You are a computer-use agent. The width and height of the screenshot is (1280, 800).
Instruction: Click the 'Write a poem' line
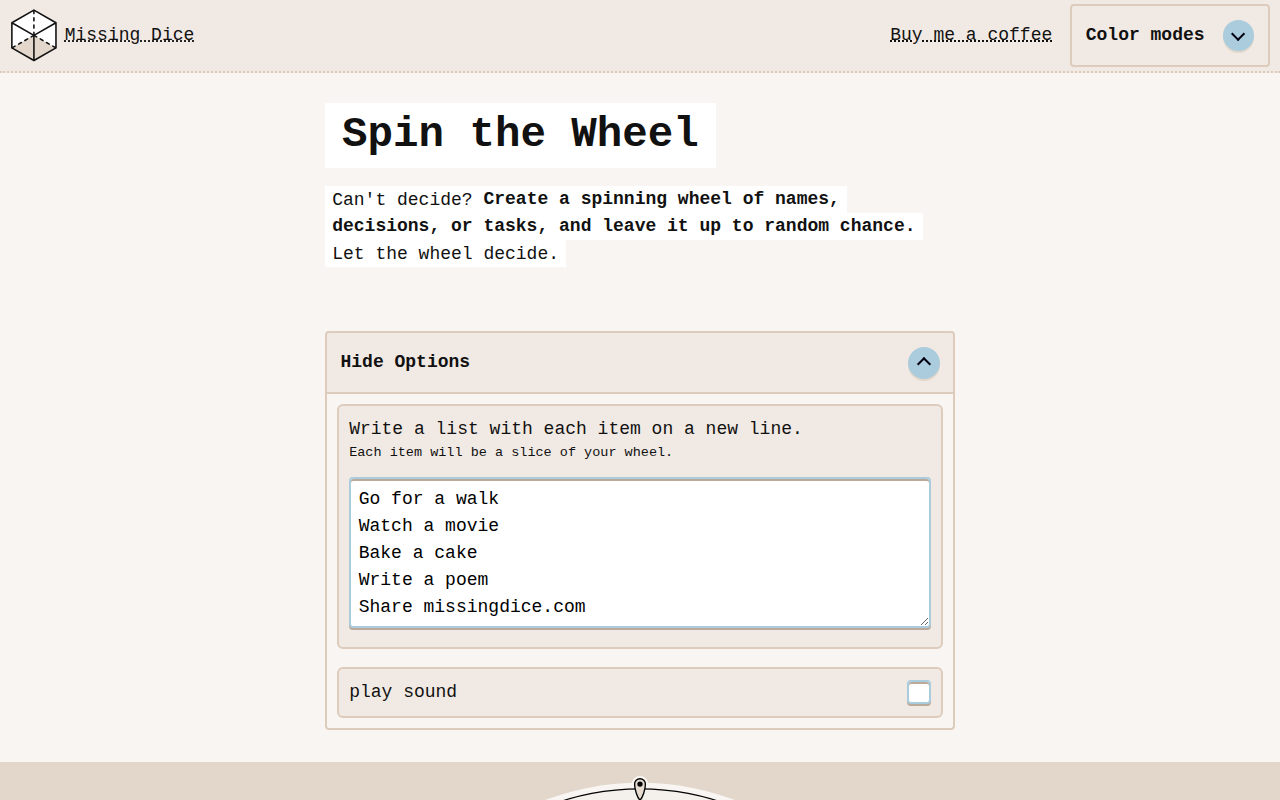424,579
